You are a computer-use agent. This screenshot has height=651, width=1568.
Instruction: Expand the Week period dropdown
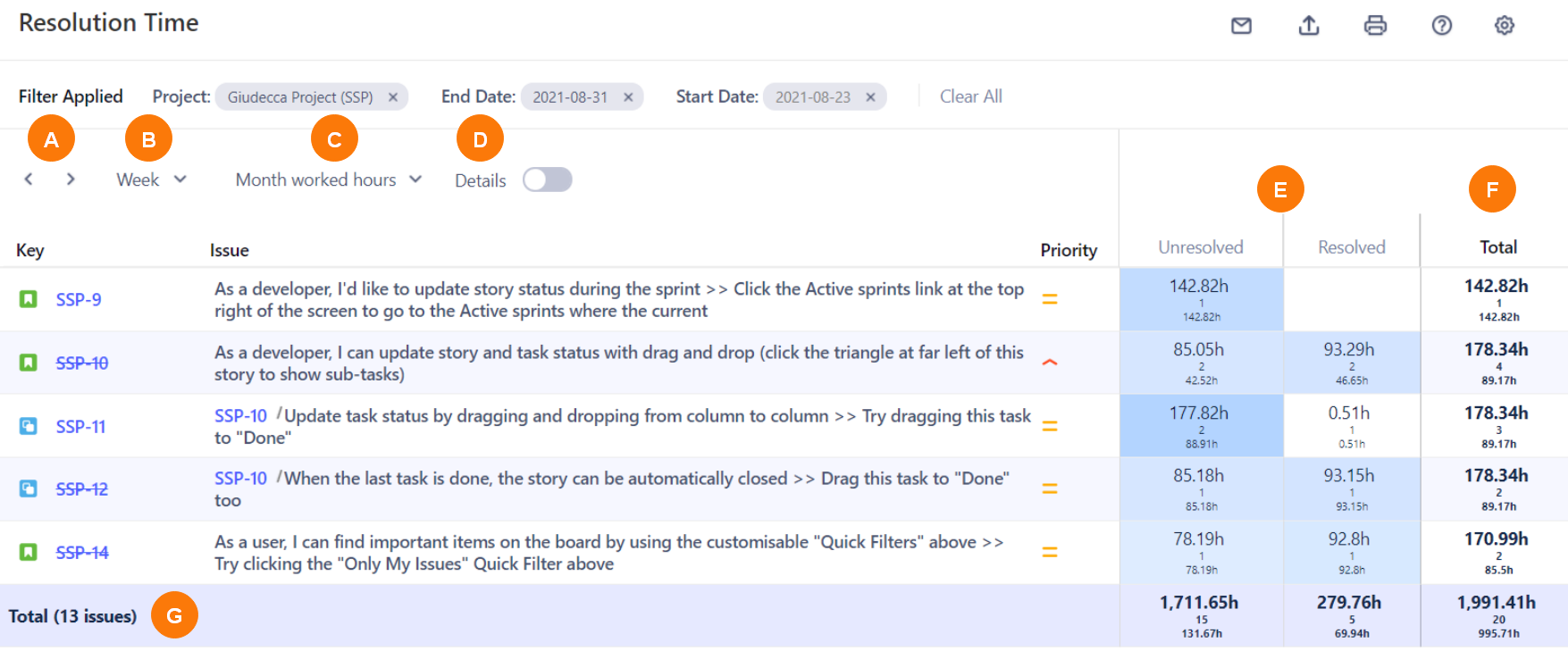[151, 179]
